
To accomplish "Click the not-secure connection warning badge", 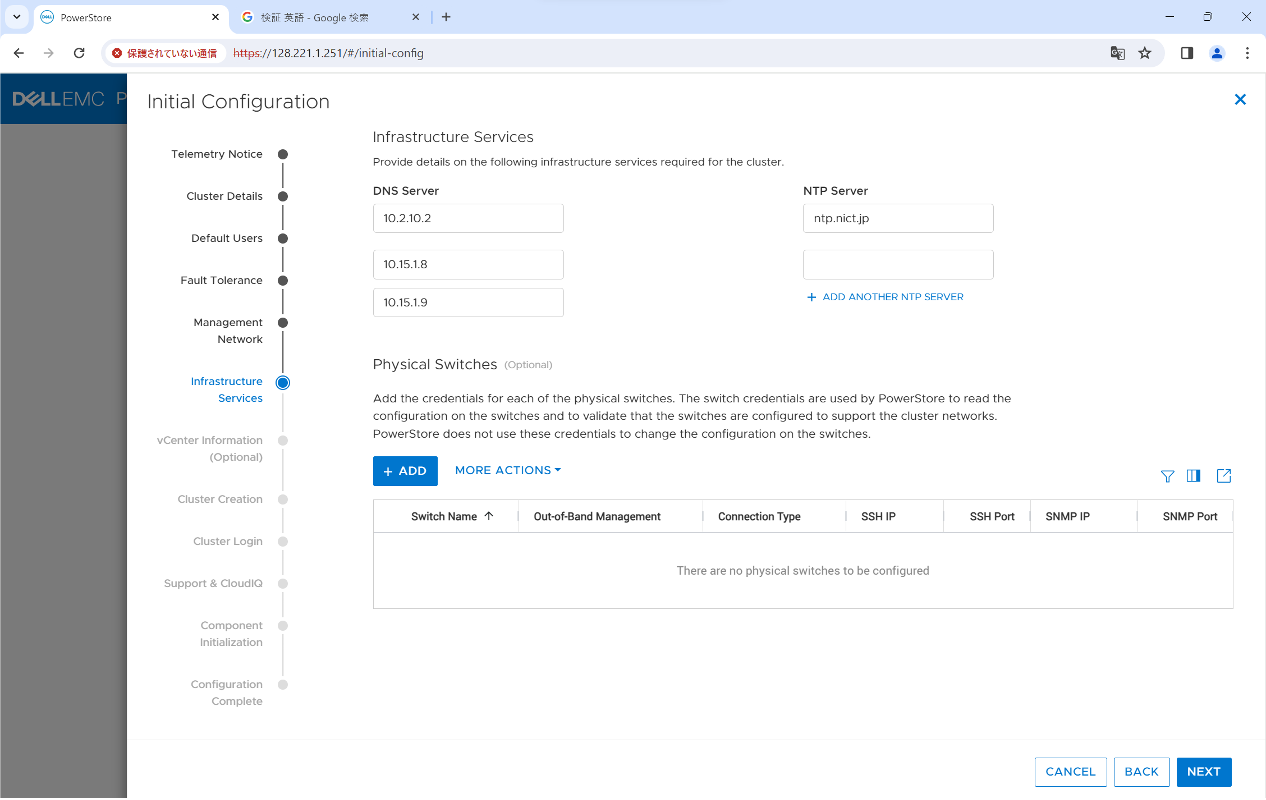I will 164,53.
